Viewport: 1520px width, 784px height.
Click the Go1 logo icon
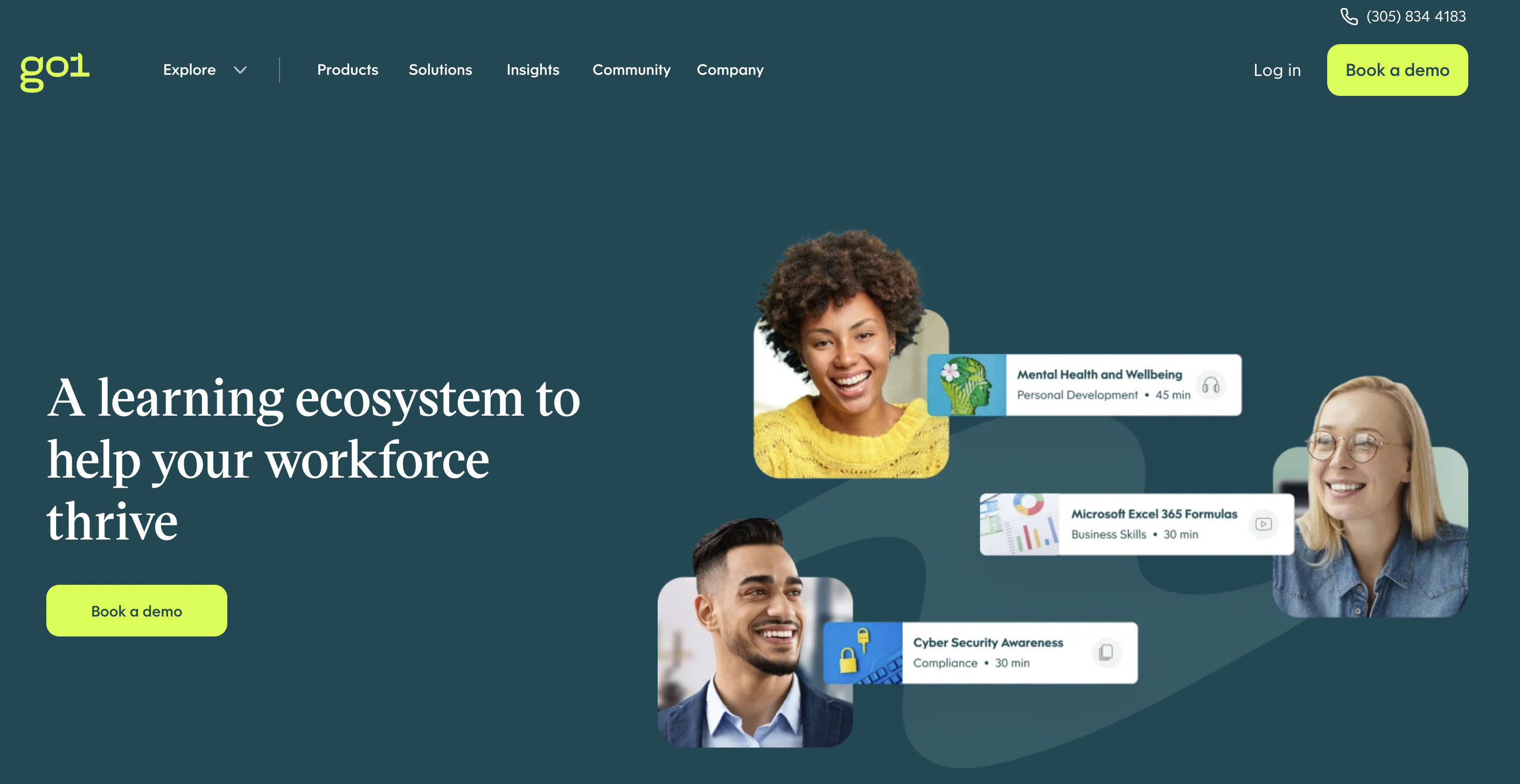54,69
